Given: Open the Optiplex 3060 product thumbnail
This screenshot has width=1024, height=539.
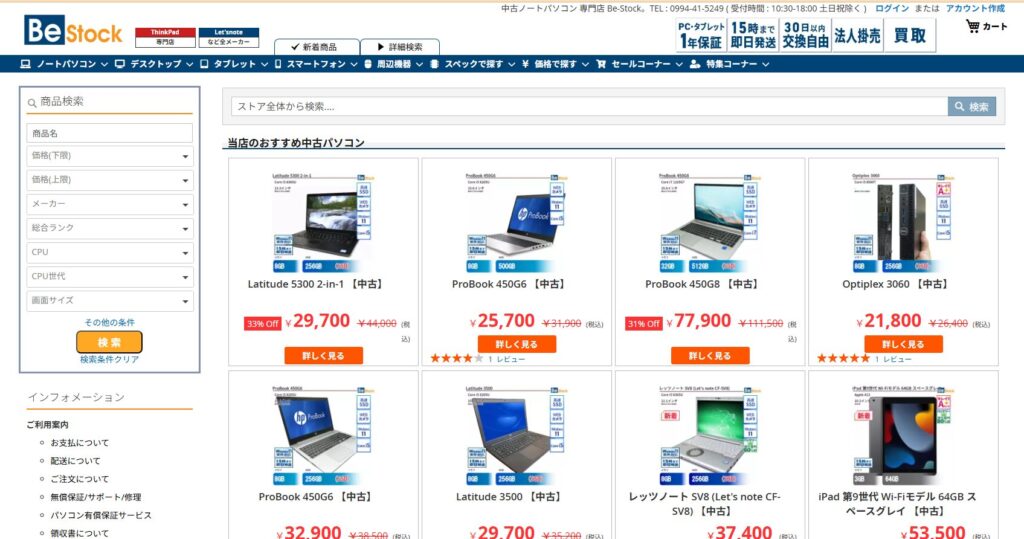Looking at the screenshot, I should (903, 223).
